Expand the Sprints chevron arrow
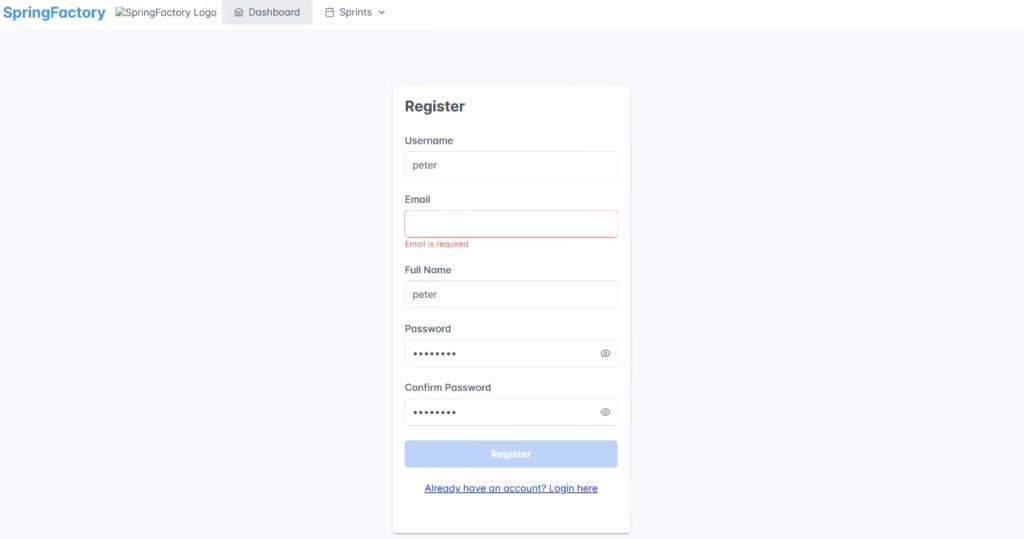Viewport: 1024px width, 539px height. click(382, 12)
